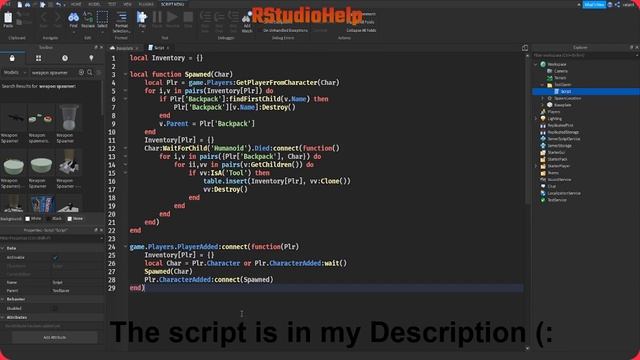The height and width of the screenshot is (360, 640).
Task: Click the script editor expand icon
Action: point(525,48)
